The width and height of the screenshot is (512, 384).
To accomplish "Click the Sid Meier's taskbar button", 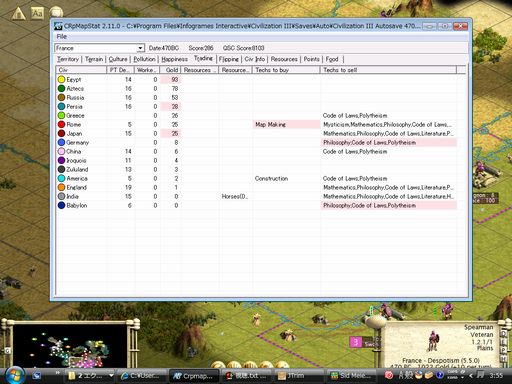I will pos(352,376).
